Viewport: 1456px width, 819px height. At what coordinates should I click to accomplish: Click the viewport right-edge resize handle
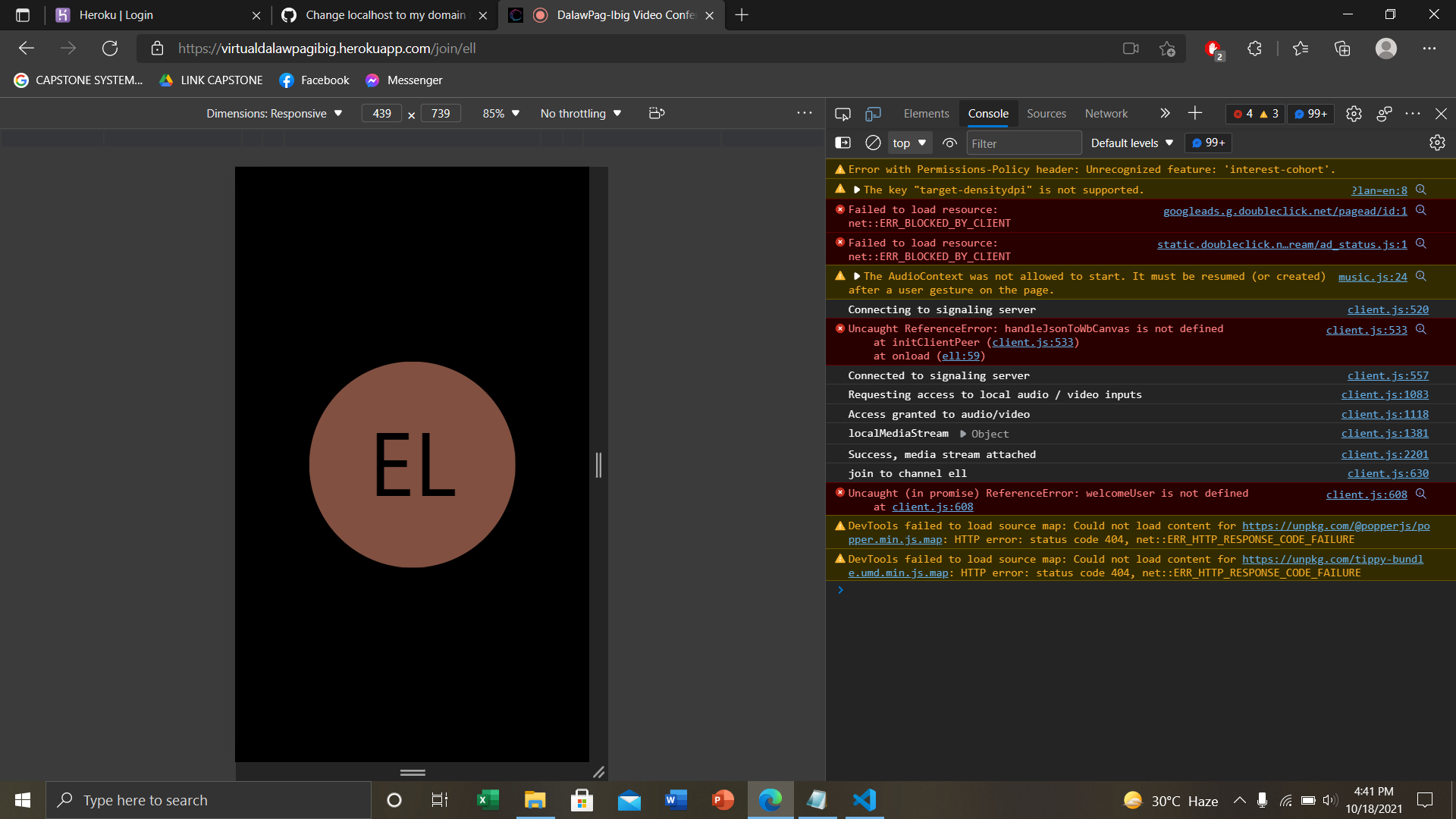coord(598,465)
